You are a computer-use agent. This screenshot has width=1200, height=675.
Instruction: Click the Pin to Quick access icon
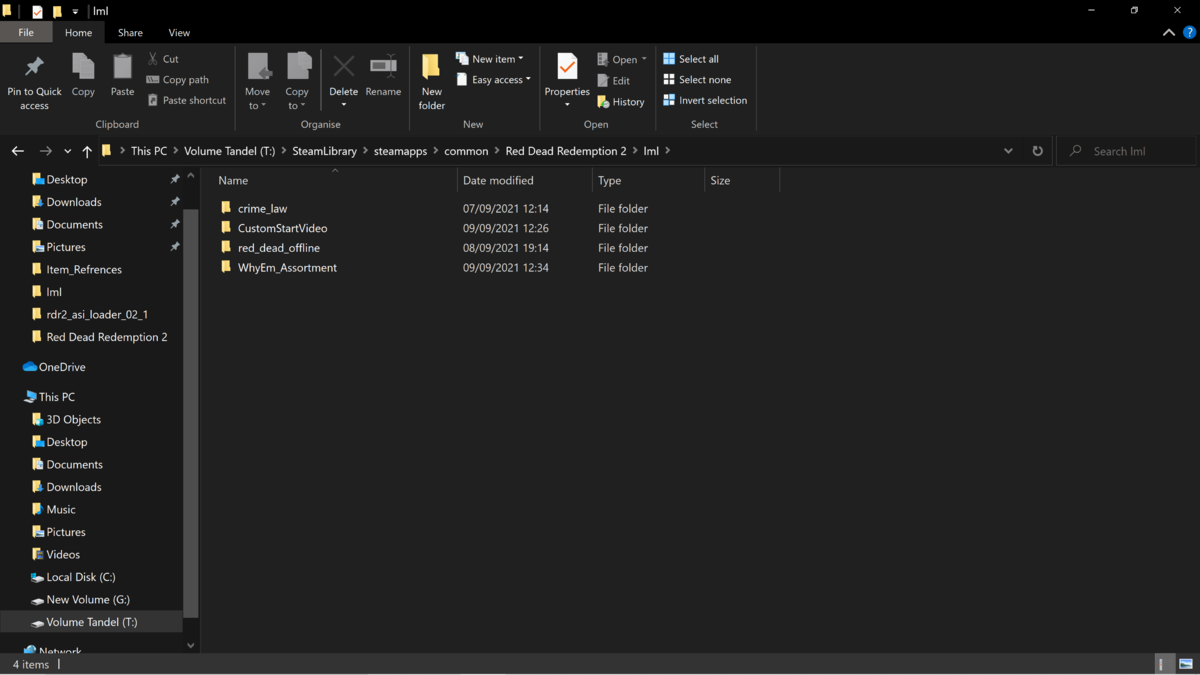[34, 68]
